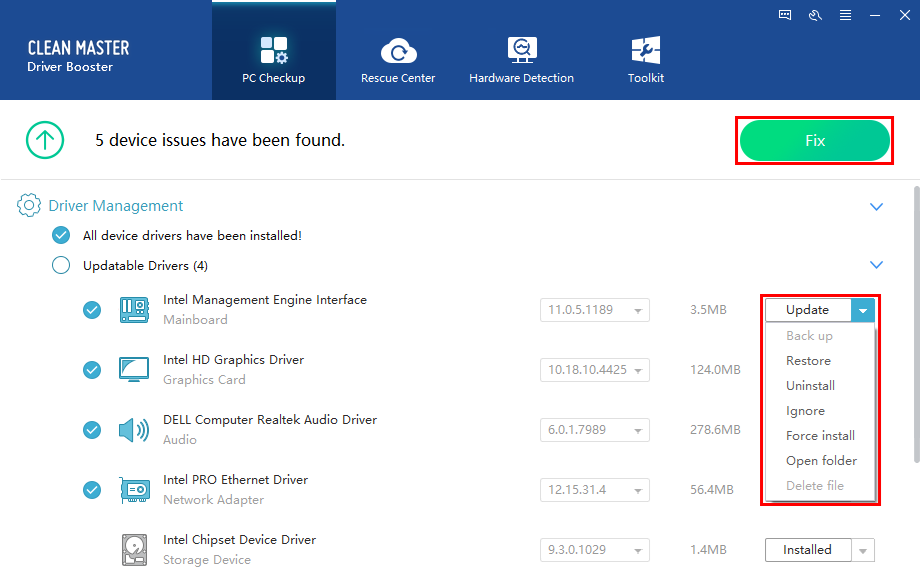Toggle the Update button's blue dropdown arrow
920x580 pixels.
[863, 310]
